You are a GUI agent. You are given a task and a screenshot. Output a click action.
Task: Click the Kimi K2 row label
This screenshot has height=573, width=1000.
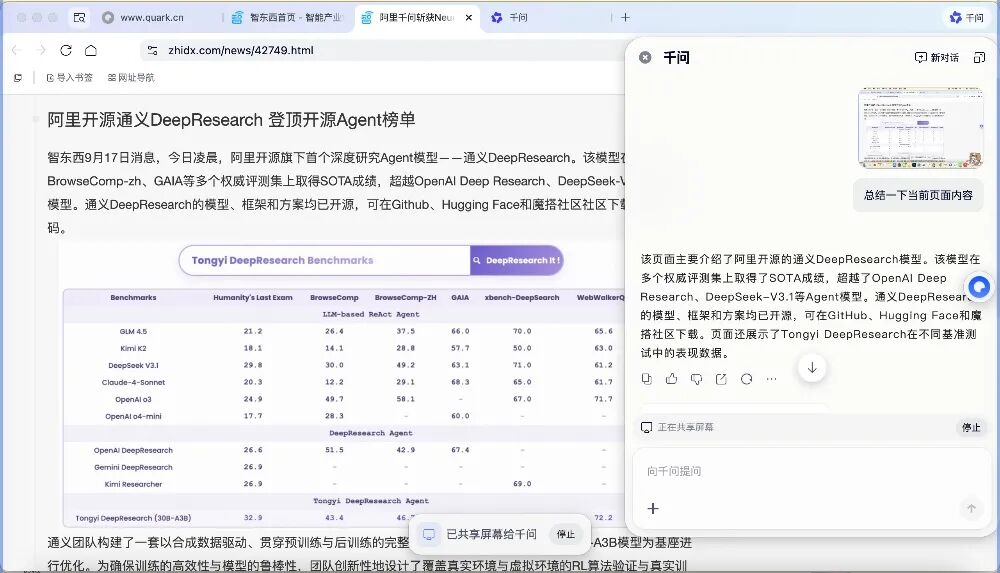(133, 348)
